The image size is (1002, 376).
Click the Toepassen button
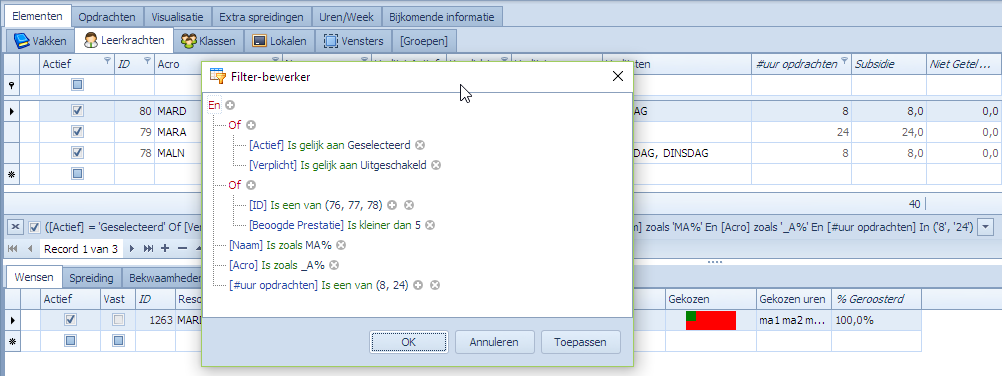[x=581, y=342]
